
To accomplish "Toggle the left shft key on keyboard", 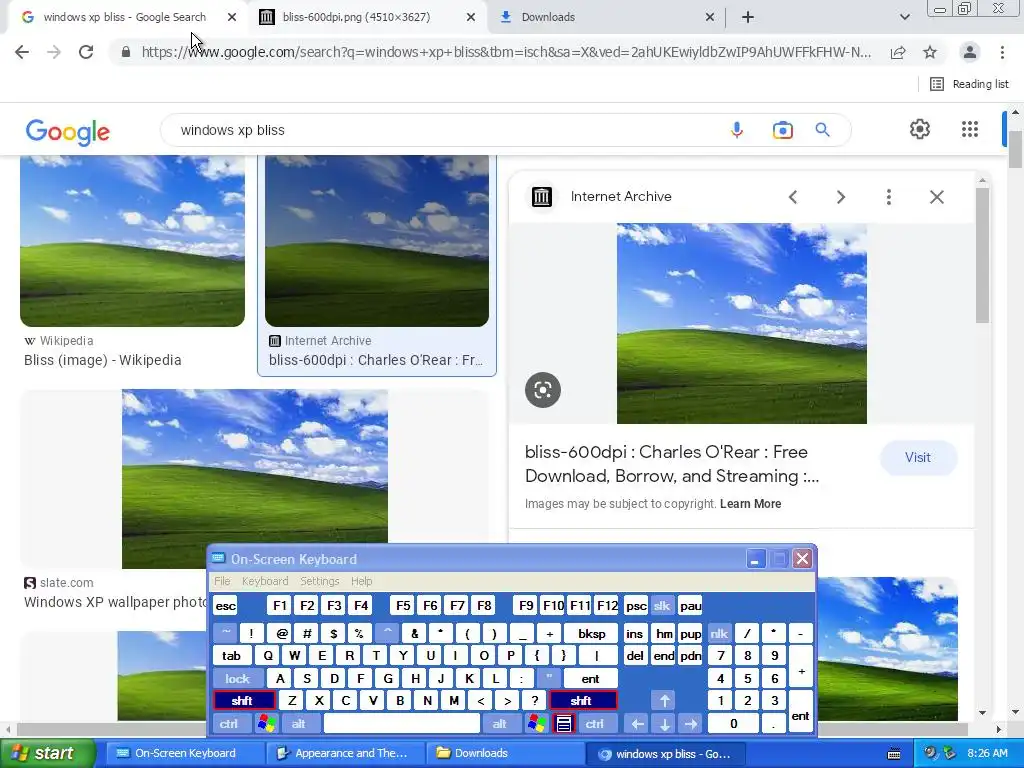I will coord(244,701).
